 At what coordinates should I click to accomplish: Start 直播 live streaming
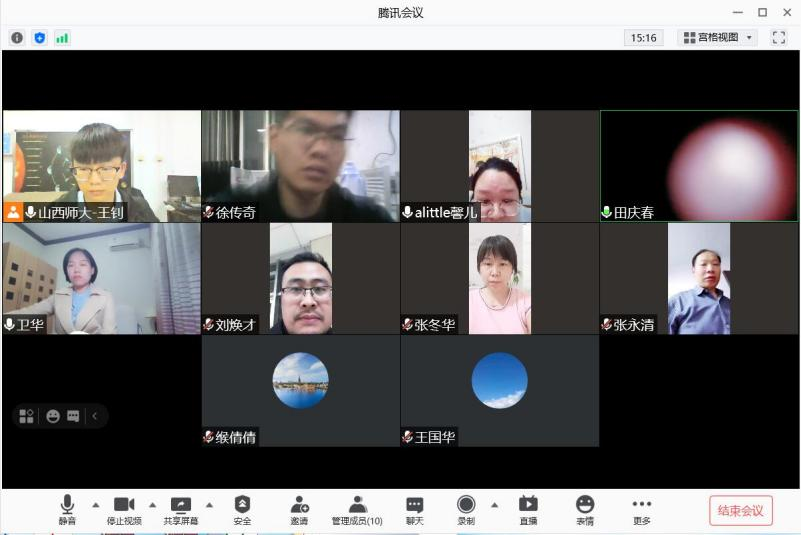click(x=528, y=510)
